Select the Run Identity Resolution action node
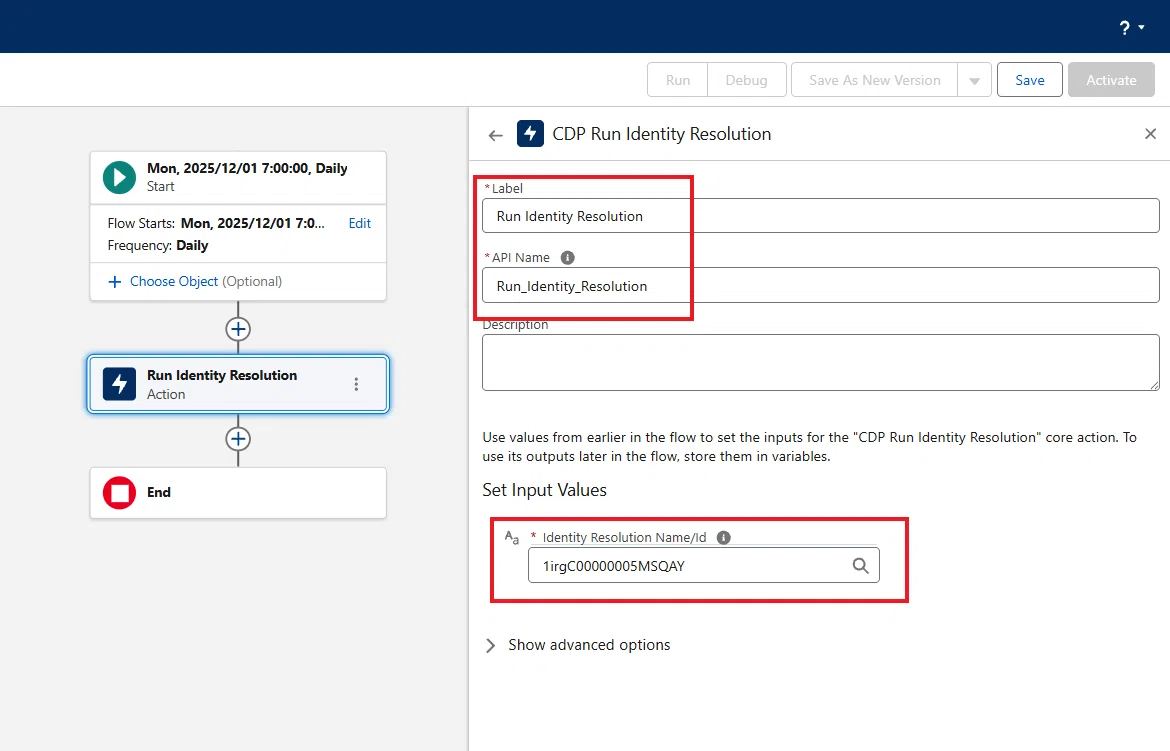The image size is (1170, 751). pyautogui.click(x=238, y=384)
